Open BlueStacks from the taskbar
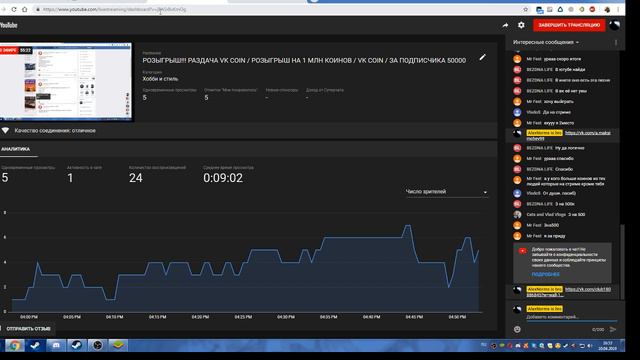This screenshot has width=640, height=360. tap(118, 346)
